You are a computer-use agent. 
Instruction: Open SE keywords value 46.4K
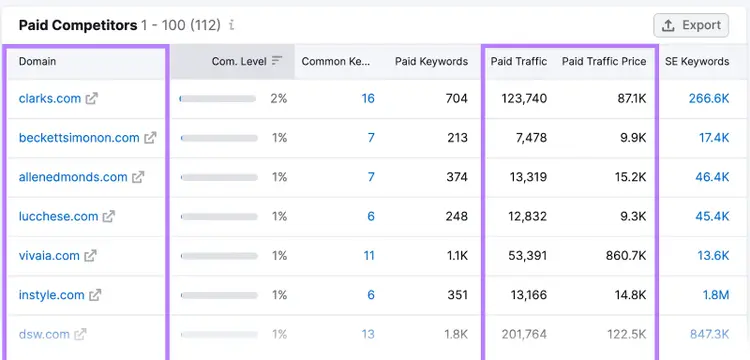click(712, 177)
